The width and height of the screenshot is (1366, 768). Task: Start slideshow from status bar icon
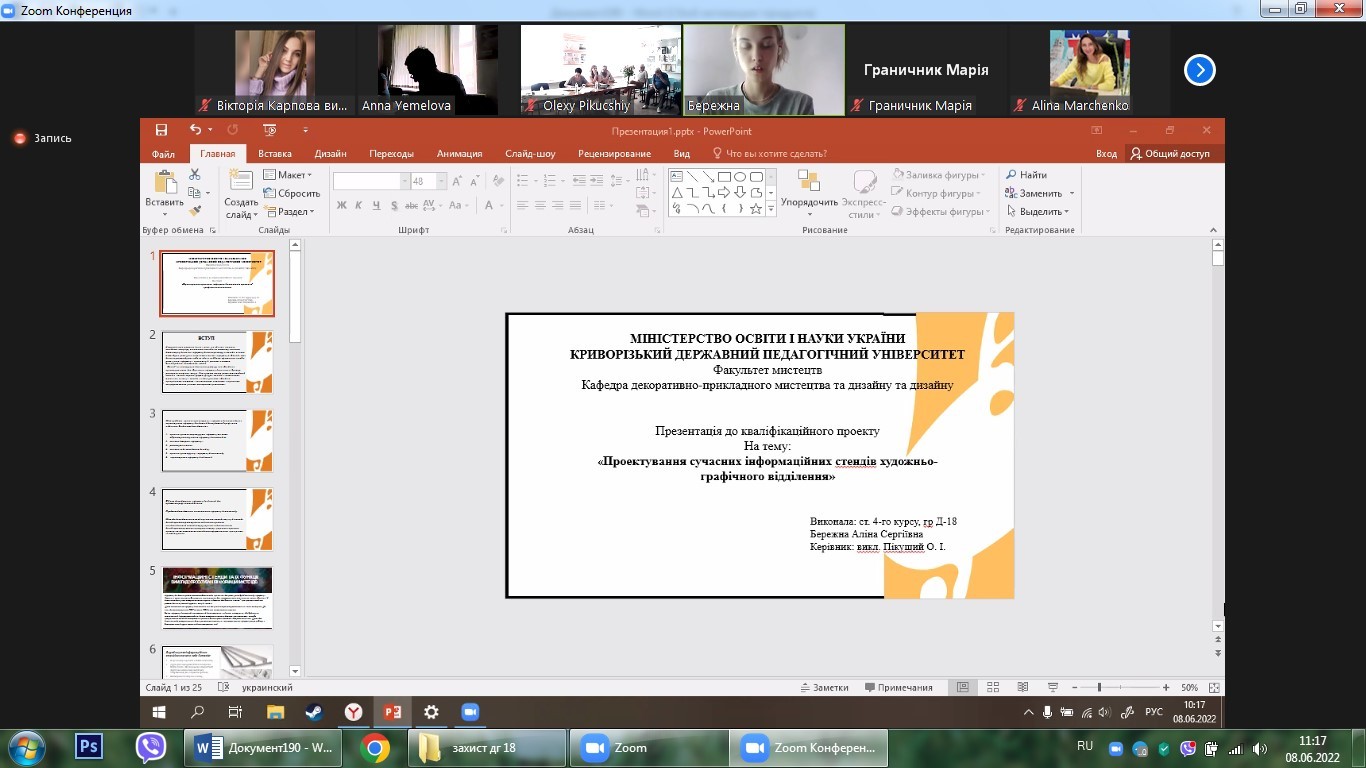[x=1053, y=687]
